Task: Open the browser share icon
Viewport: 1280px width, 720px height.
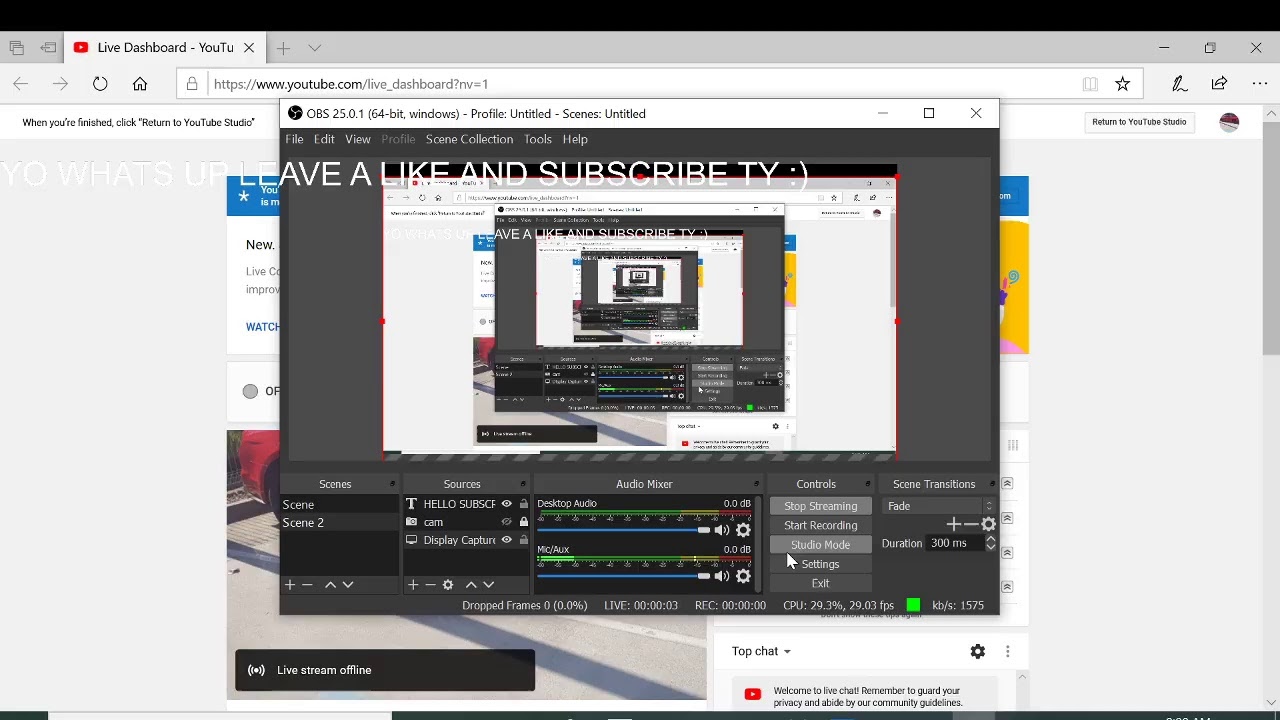Action: 1219,84
